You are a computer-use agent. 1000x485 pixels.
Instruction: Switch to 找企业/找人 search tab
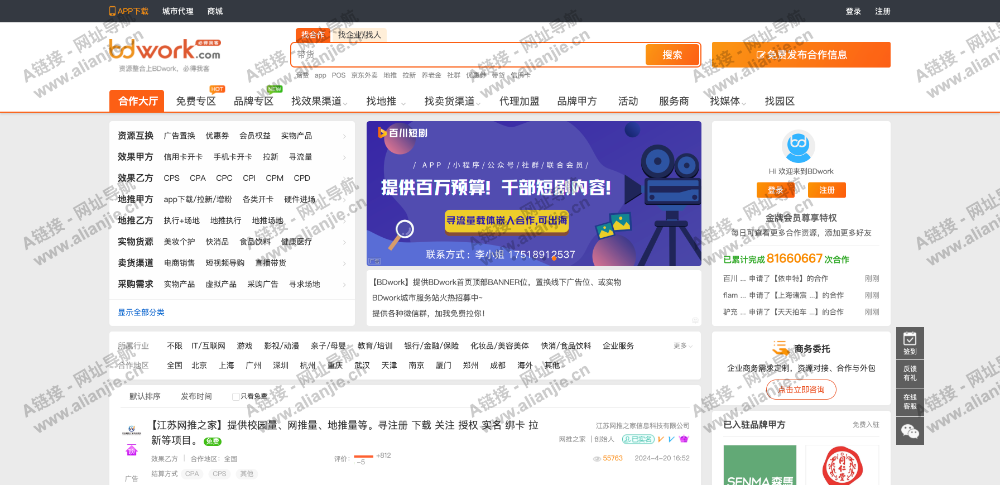[360, 34]
